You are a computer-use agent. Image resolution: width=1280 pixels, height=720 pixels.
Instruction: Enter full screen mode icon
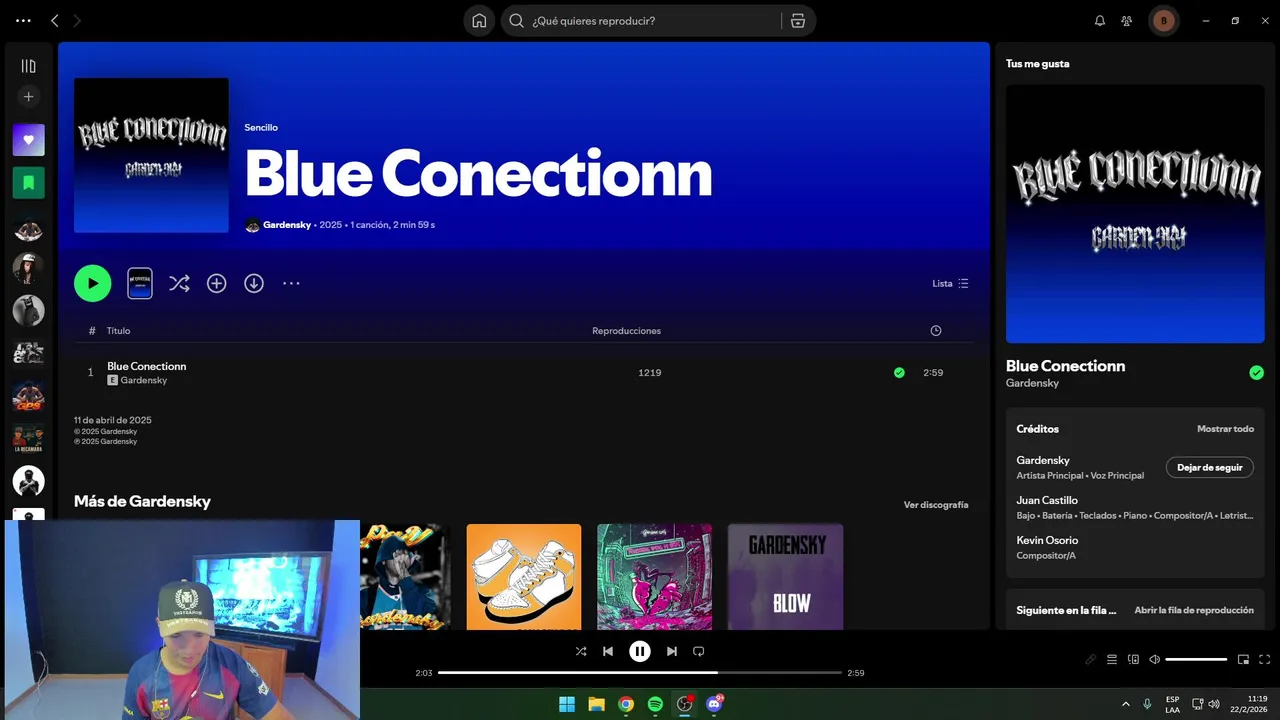pyautogui.click(x=1264, y=659)
